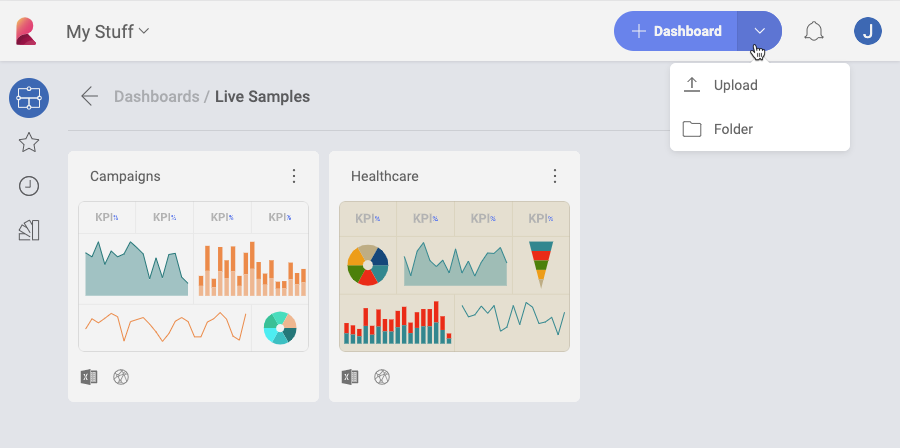Image resolution: width=900 pixels, height=448 pixels.
Task: Open the Recents clock icon
Action: pos(29,186)
